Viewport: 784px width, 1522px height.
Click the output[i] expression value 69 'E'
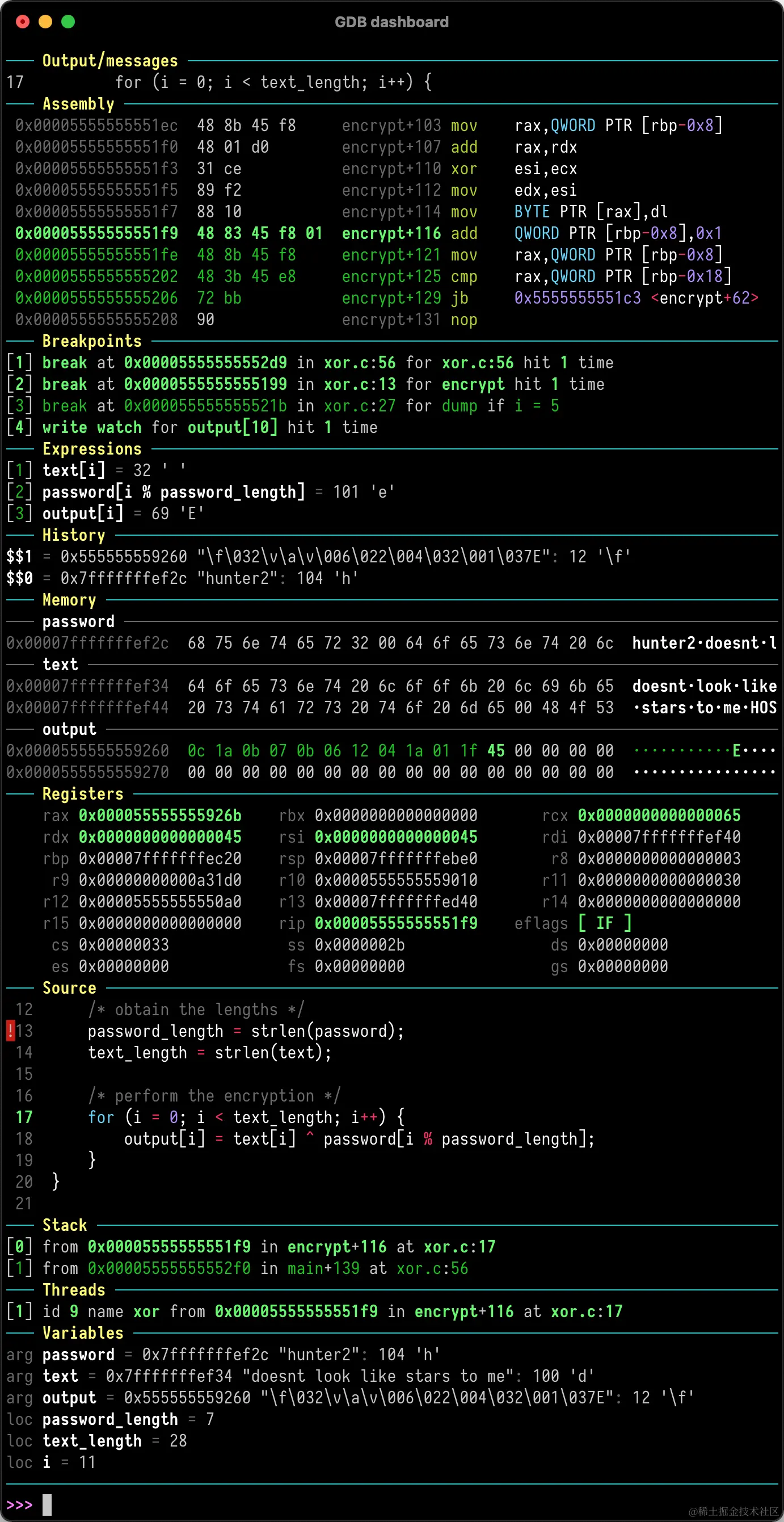click(x=179, y=514)
